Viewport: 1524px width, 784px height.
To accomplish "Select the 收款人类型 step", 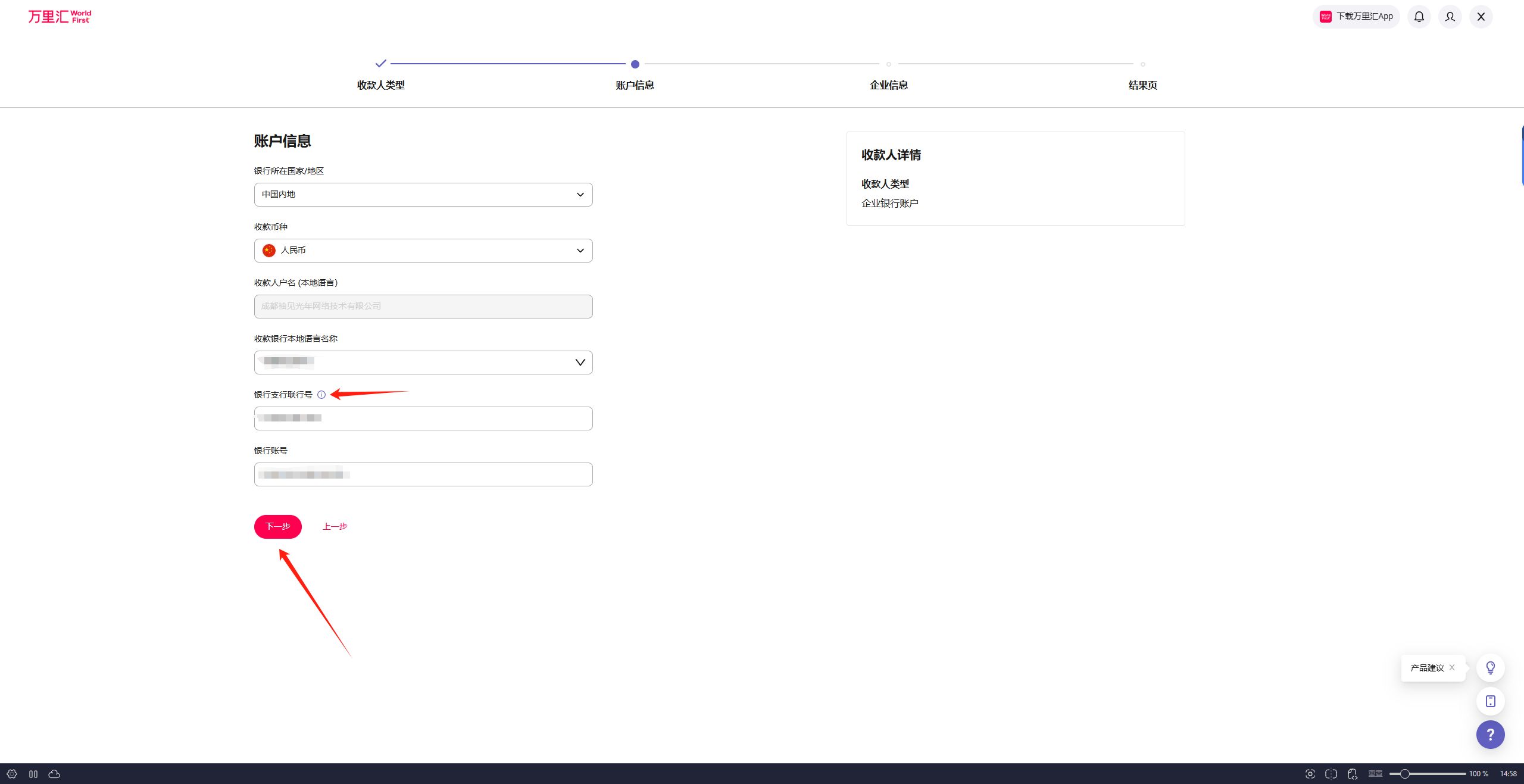I will pyautogui.click(x=381, y=85).
